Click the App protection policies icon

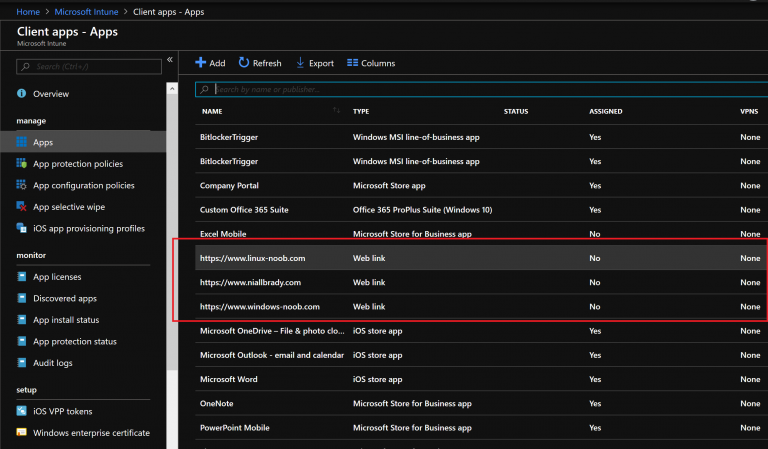21,163
